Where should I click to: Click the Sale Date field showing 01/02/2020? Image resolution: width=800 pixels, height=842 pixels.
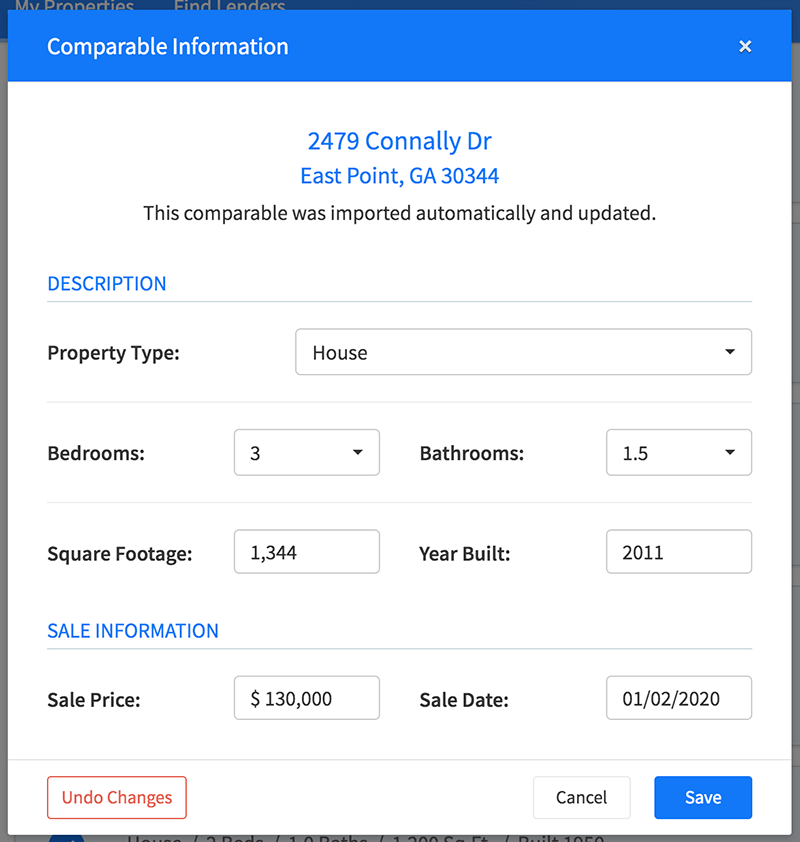pyautogui.click(x=678, y=697)
